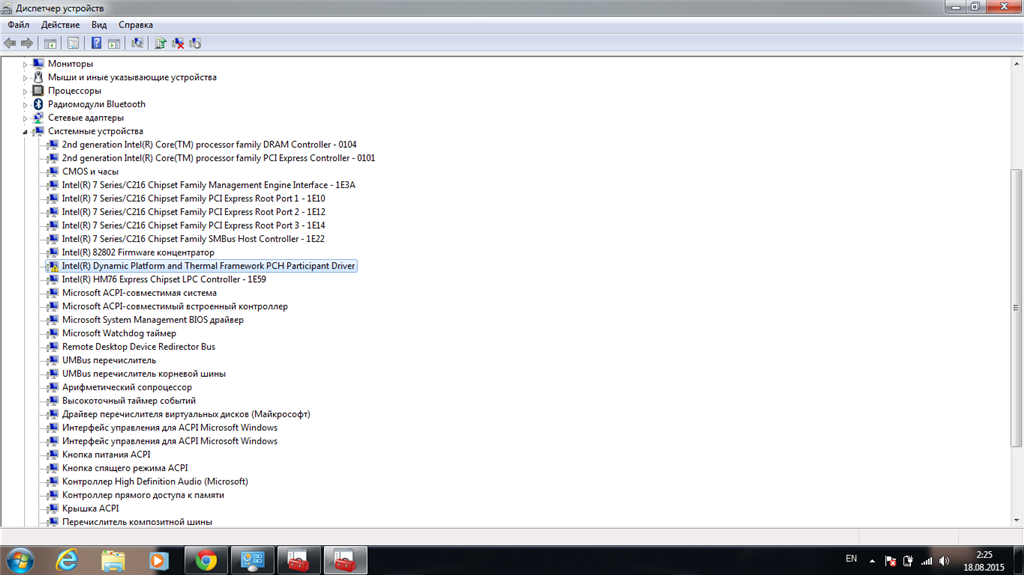The width and height of the screenshot is (1024, 575).
Task: Select Microsoft System Management BIOS драйвер
Action: [153, 320]
